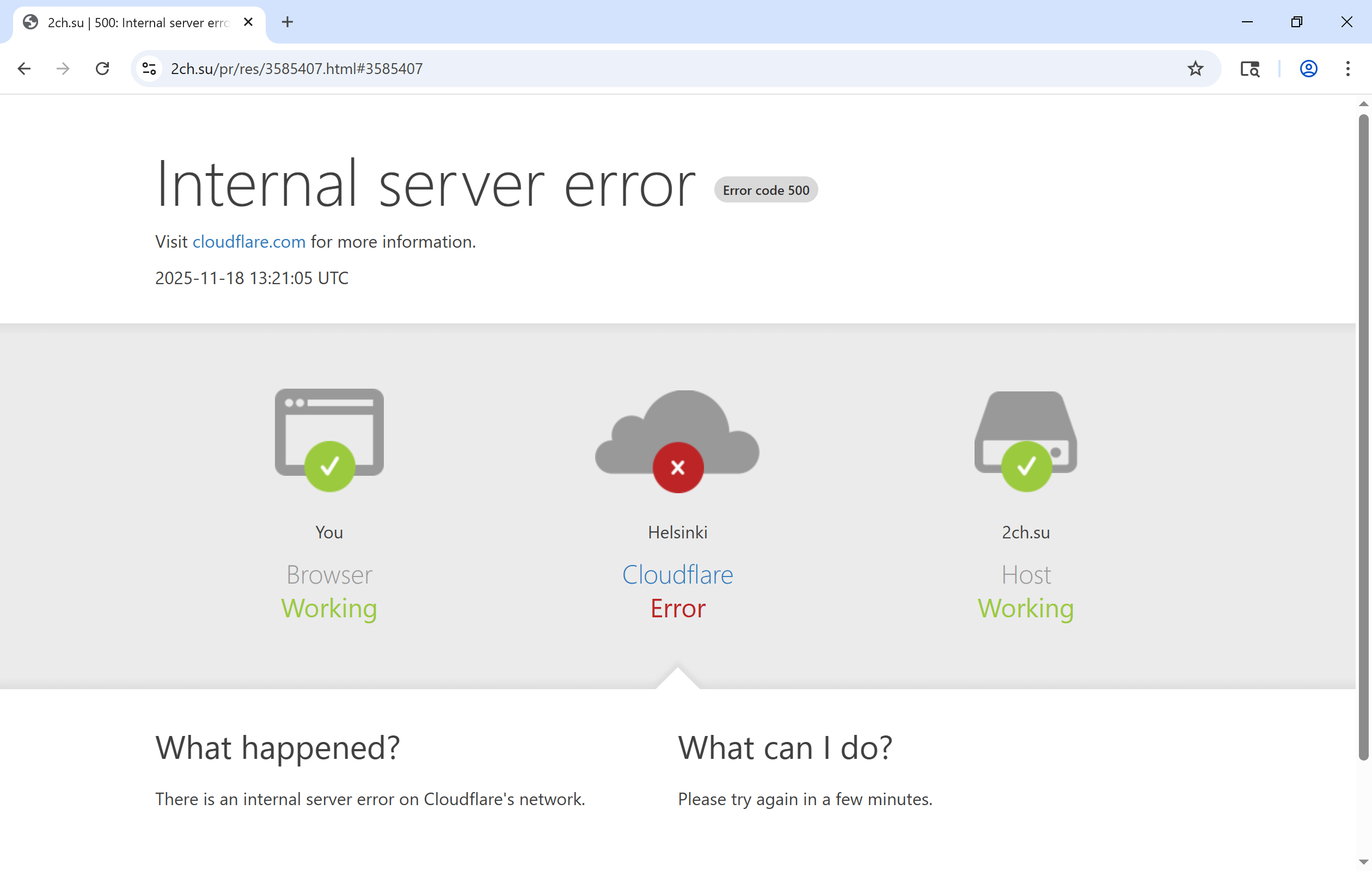Screen dimensions: 1372x871
Task: Open the Google Lens search icon
Action: 1249,69
